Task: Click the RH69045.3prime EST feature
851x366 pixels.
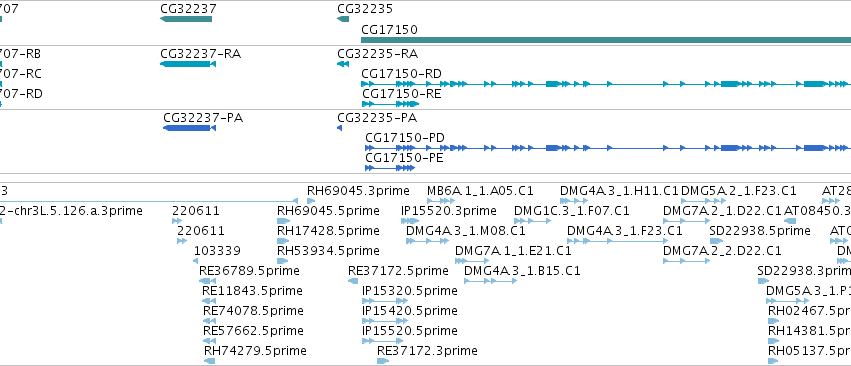Action: coord(311,201)
